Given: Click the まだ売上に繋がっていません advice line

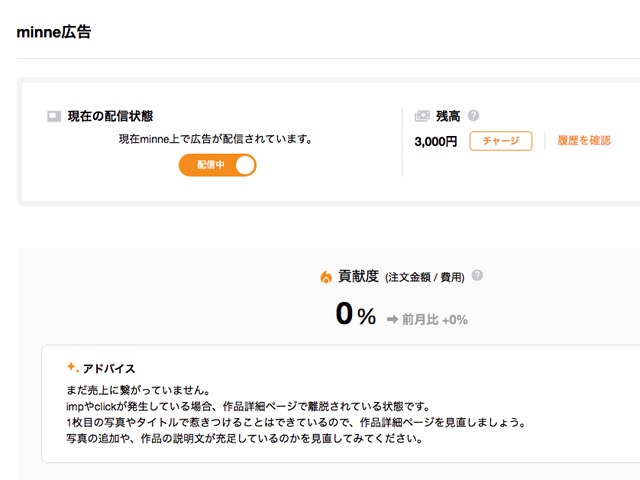Looking at the screenshot, I should point(138,390).
